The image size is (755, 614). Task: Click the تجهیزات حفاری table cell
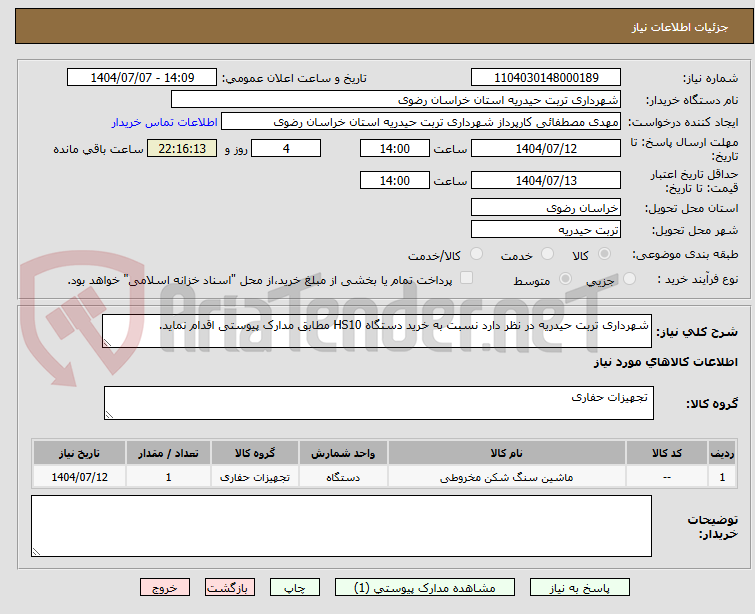255,477
